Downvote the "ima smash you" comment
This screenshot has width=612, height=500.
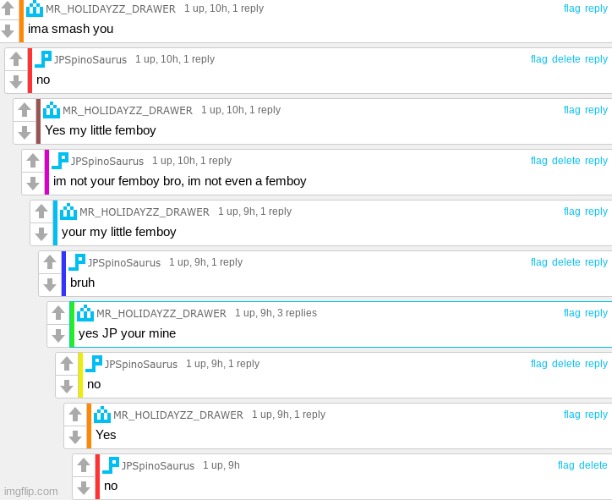point(8,30)
